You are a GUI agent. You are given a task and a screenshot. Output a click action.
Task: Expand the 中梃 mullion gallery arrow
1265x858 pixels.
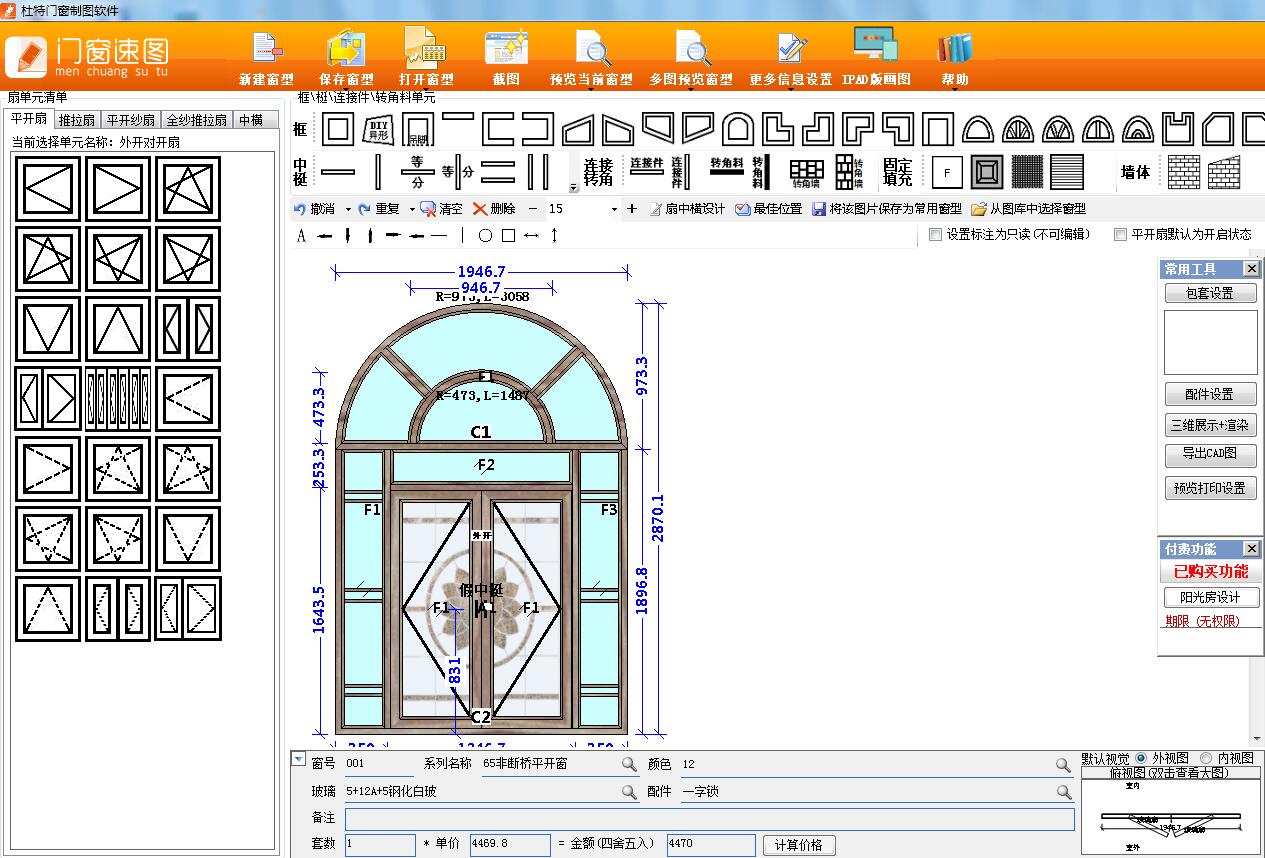[x=574, y=187]
